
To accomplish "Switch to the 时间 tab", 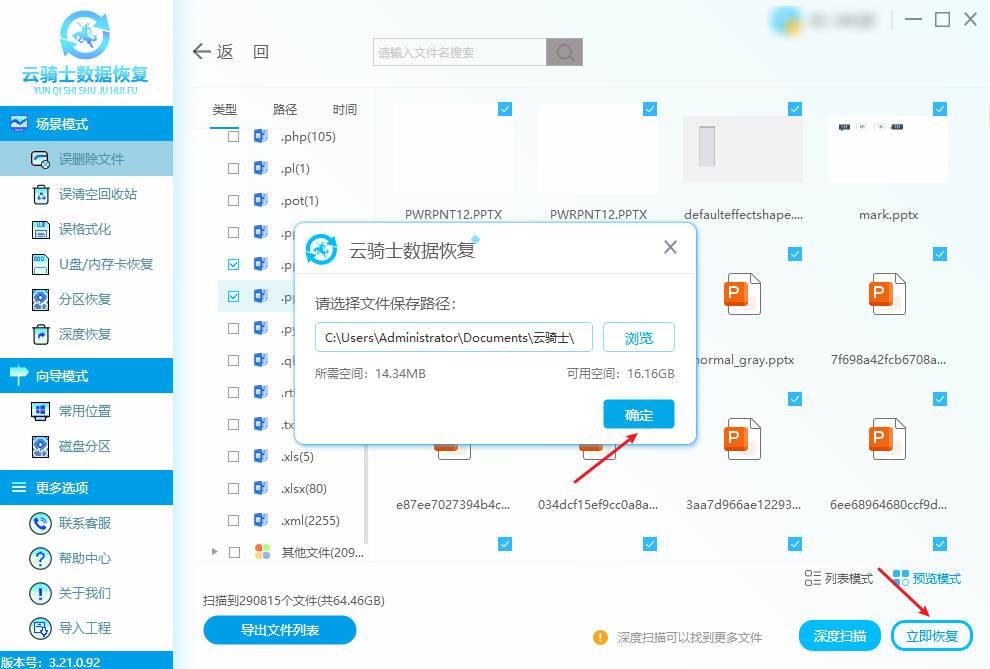I will pyautogui.click(x=345, y=110).
